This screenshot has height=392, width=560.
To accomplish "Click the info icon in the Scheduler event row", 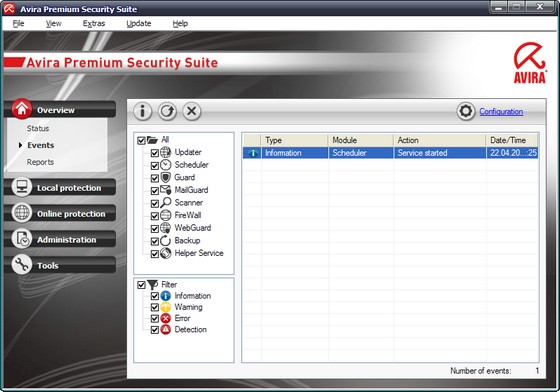I will [253, 153].
